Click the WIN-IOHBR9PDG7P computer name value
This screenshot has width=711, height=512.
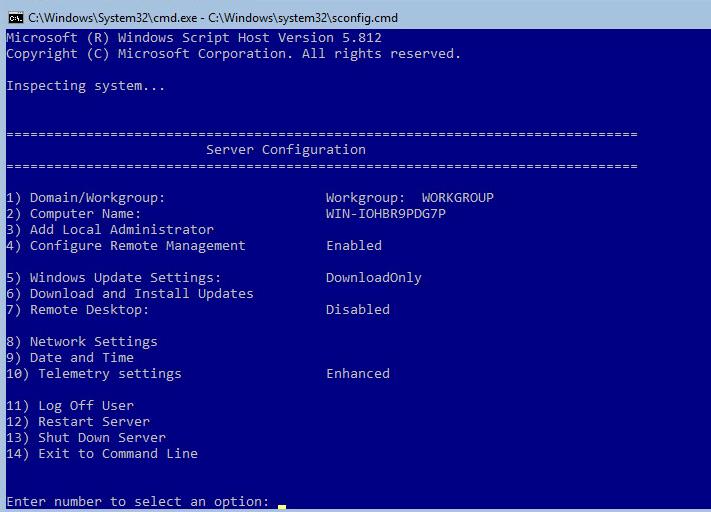[x=385, y=214]
